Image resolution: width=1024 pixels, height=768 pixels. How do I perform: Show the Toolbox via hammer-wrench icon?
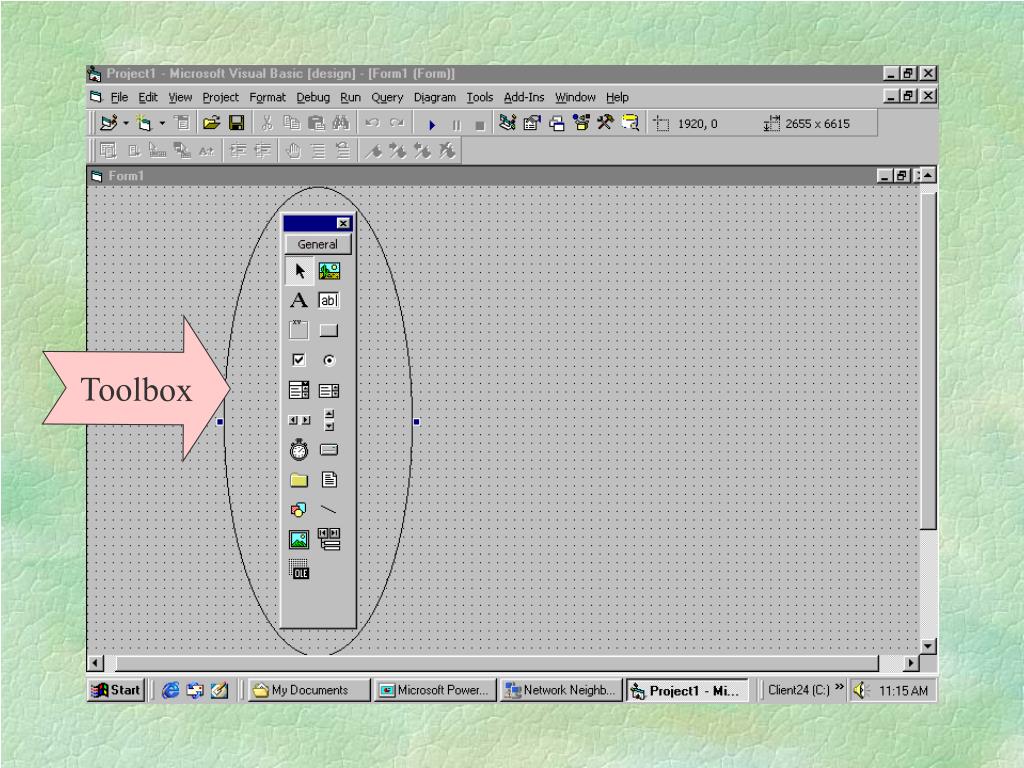(x=605, y=123)
